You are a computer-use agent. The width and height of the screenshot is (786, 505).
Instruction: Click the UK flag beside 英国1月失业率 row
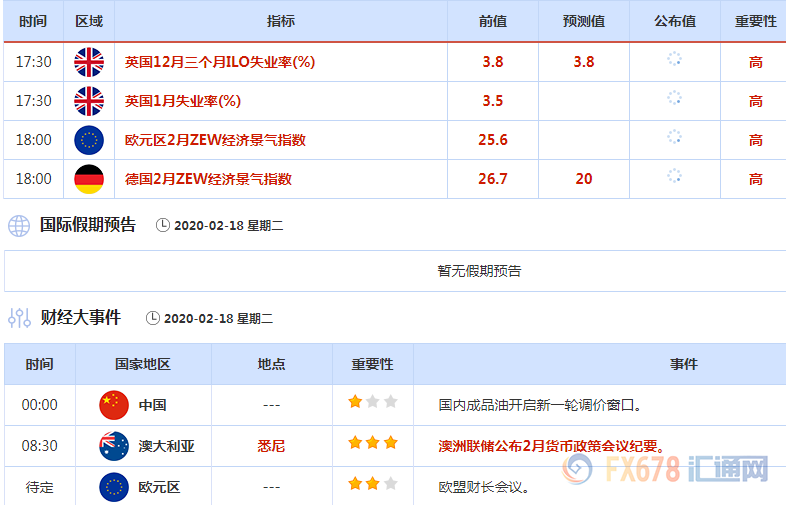(x=89, y=101)
